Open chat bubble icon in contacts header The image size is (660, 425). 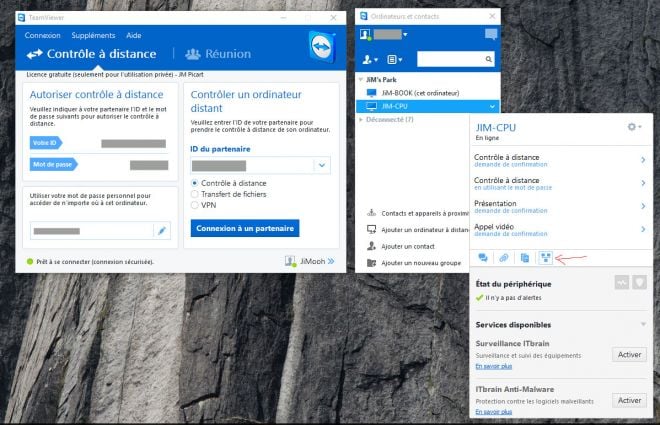491,34
